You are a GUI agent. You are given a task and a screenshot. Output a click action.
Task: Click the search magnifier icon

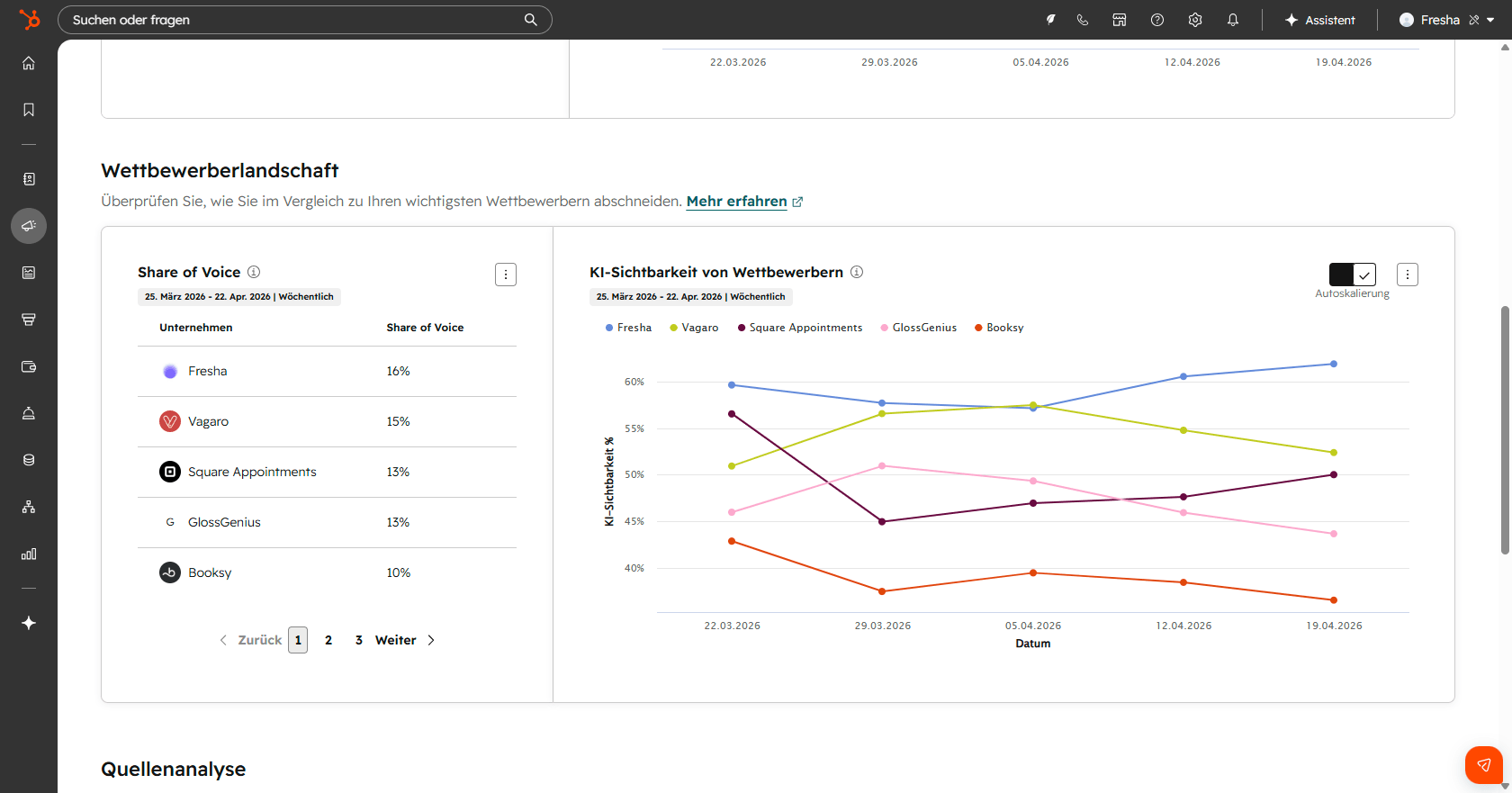pos(531,20)
